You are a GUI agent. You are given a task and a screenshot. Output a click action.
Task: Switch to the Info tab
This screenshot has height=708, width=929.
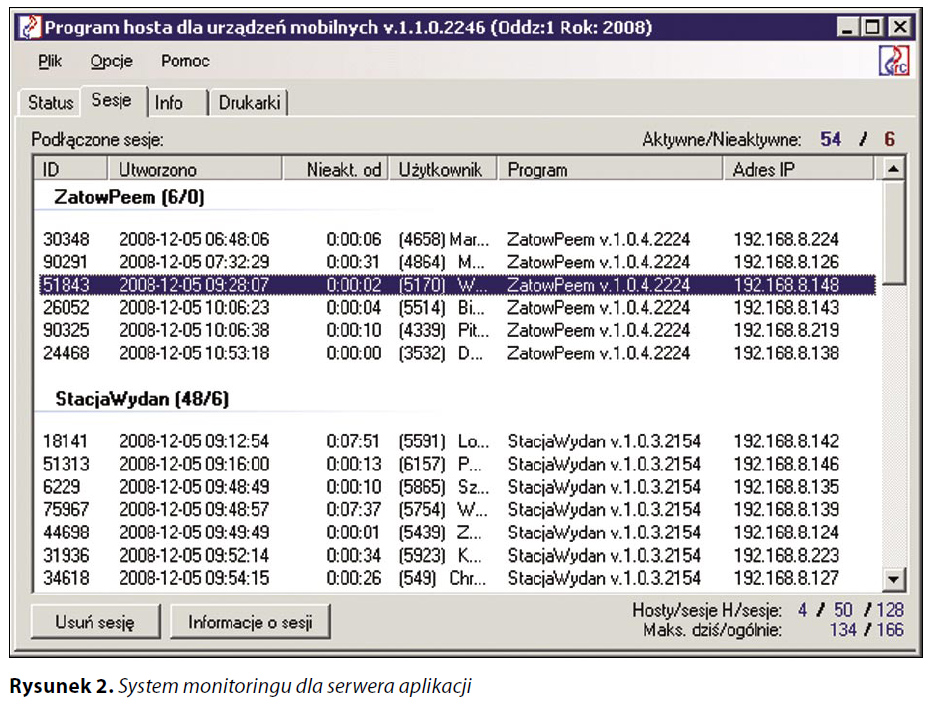point(169,102)
